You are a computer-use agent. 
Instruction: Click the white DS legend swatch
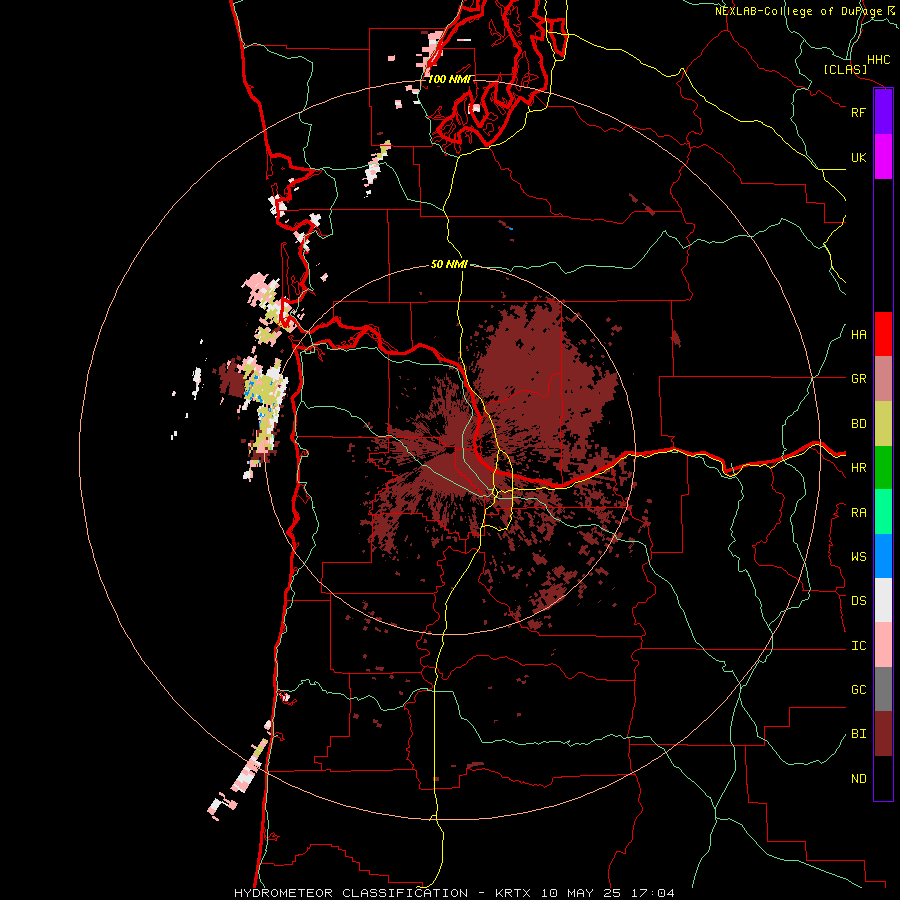click(883, 600)
